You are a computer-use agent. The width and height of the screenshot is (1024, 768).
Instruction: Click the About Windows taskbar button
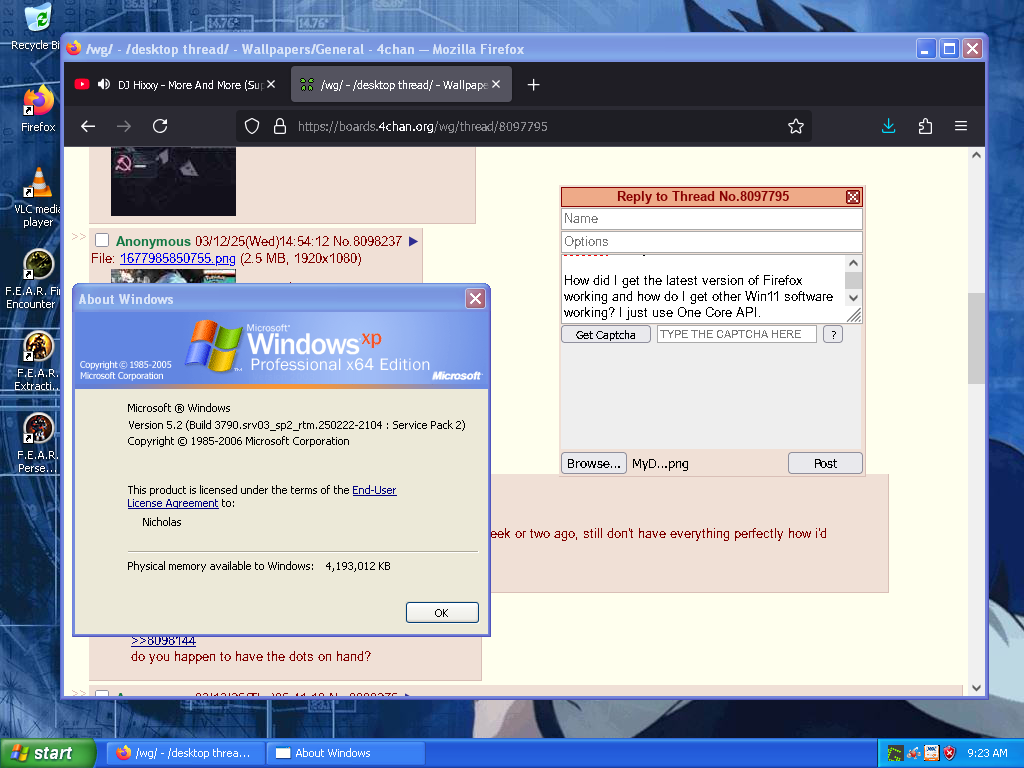pos(346,753)
